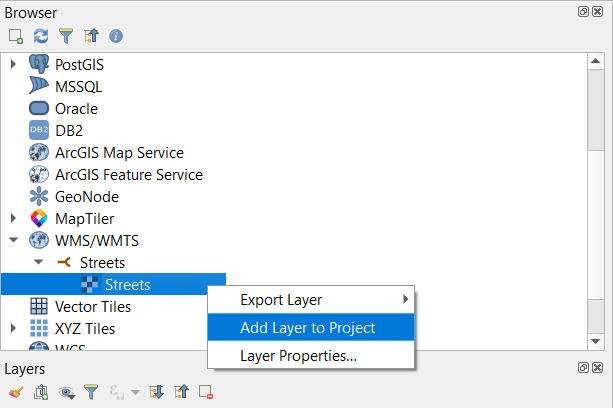
Task: Expand all layers in Layers toolbar
Action: (157, 391)
